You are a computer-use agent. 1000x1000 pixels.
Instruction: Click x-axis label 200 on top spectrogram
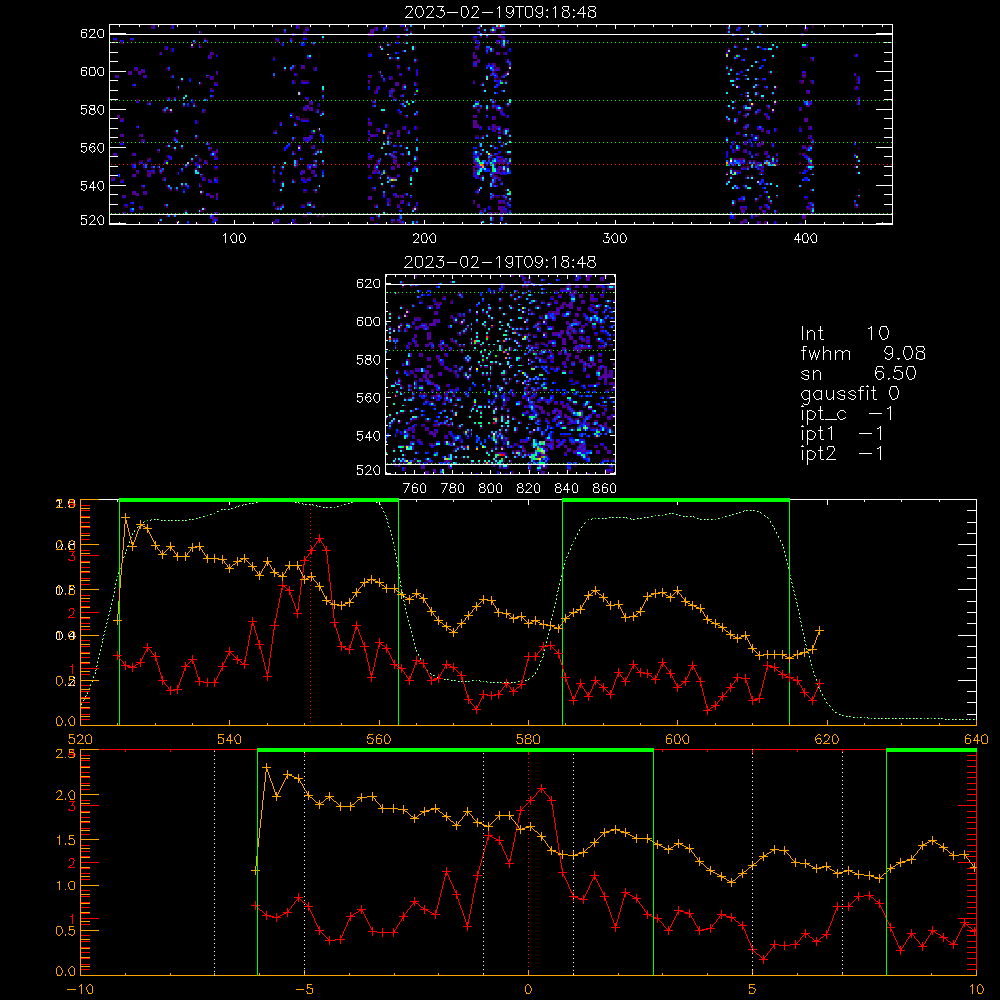point(424,239)
